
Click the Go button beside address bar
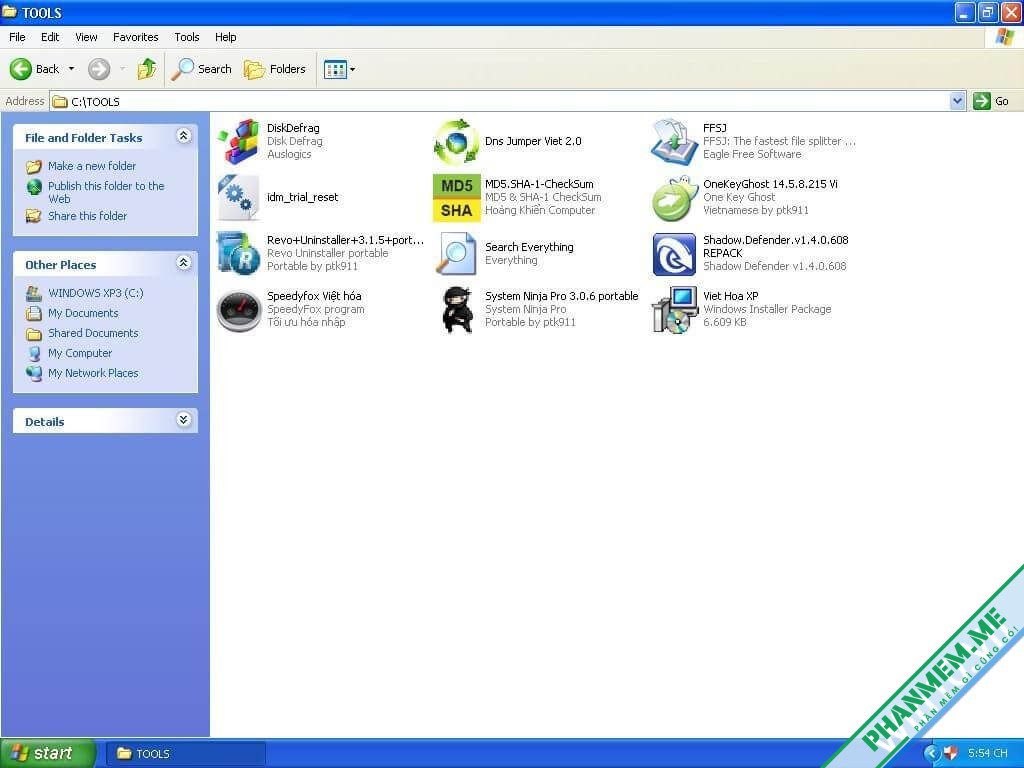[991, 101]
